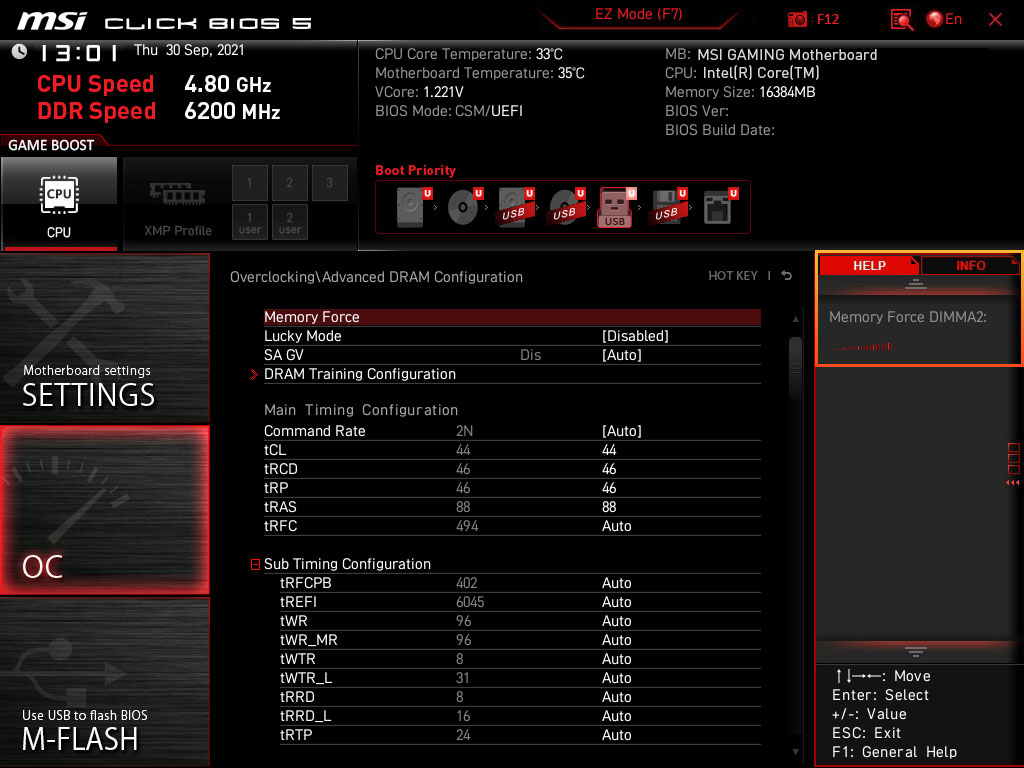Close BIOS with the red X icon
Image resolution: width=1024 pixels, height=768 pixels.
(995, 20)
